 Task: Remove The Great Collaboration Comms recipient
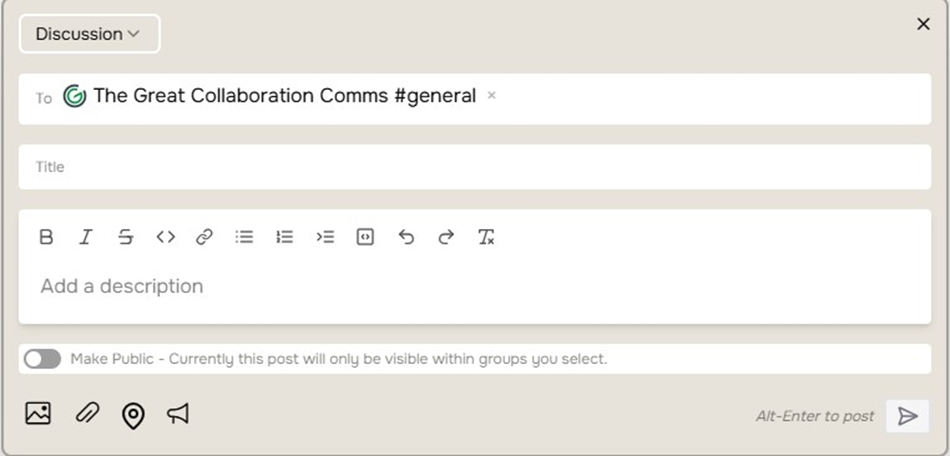pos(491,96)
